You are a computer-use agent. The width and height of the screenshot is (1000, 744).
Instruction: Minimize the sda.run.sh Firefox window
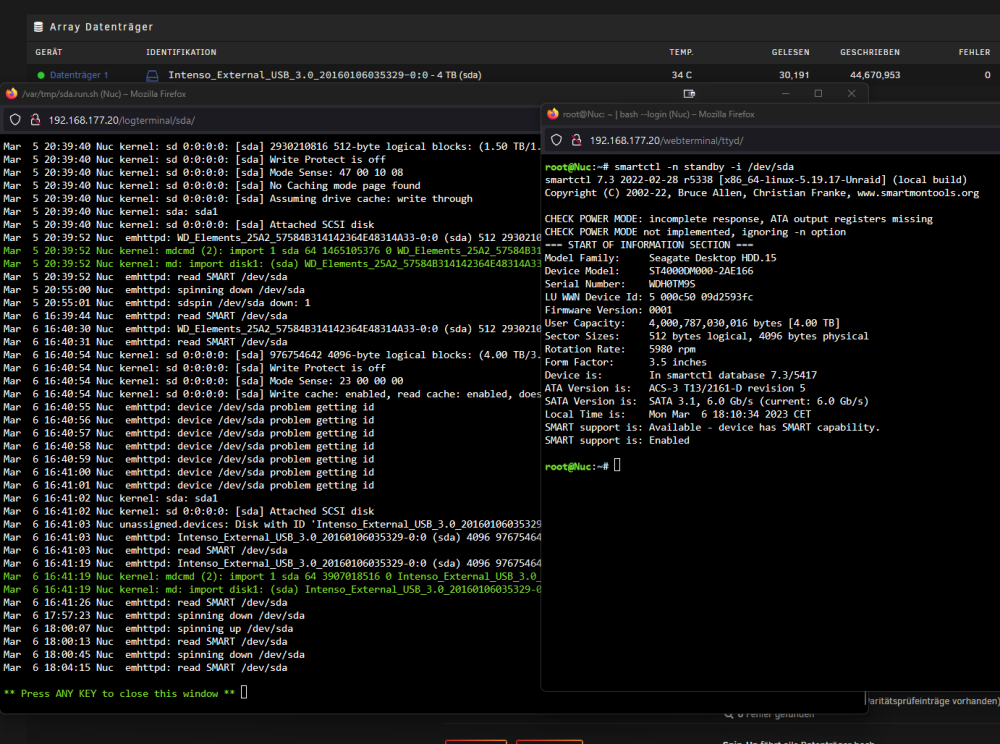click(786, 94)
